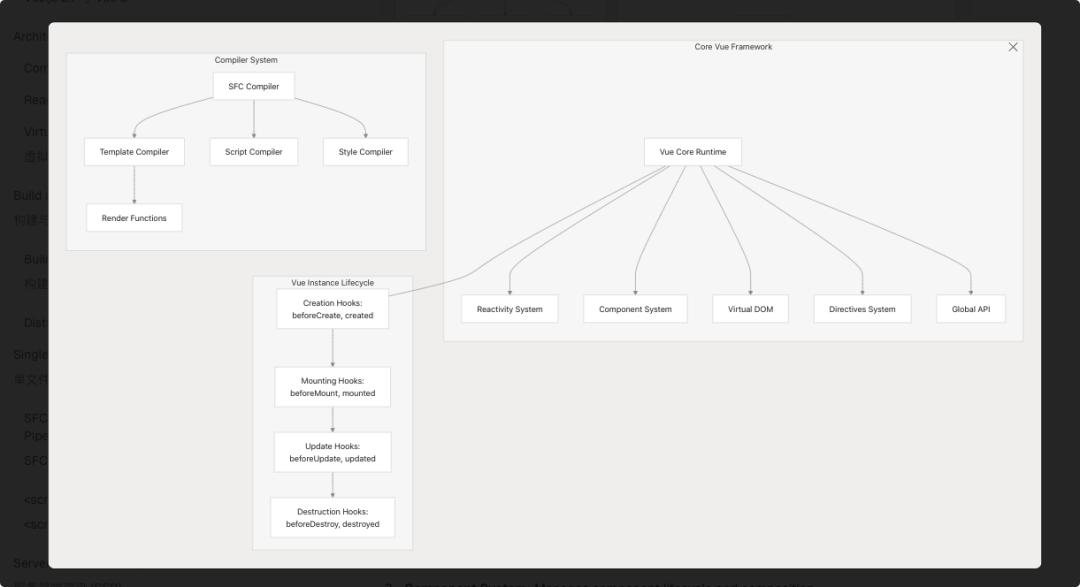Close the diagram popup with the X
The height and width of the screenshot is (587, 1080).
1012,47
